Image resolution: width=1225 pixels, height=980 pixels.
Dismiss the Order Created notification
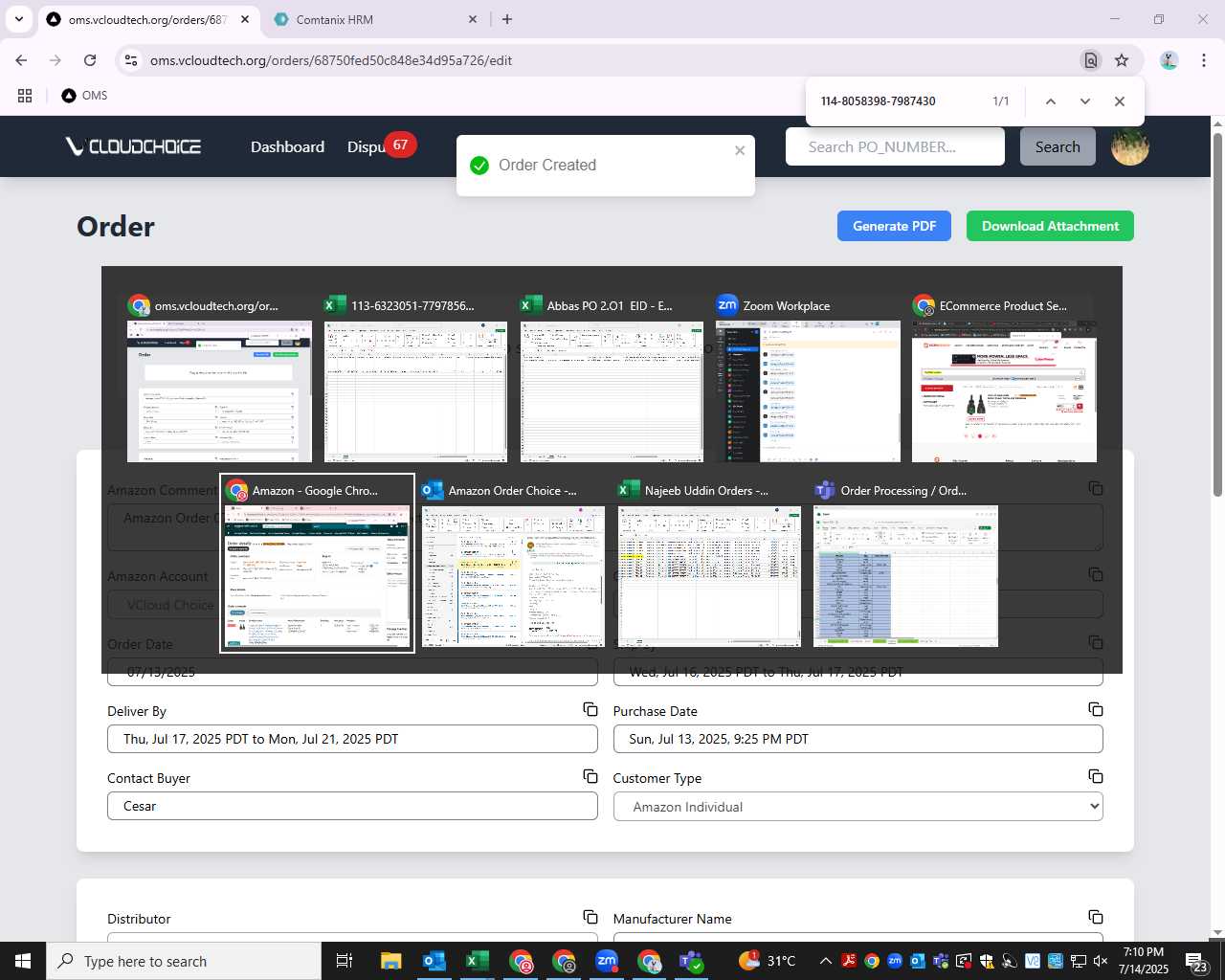click(x=740, y=150)
